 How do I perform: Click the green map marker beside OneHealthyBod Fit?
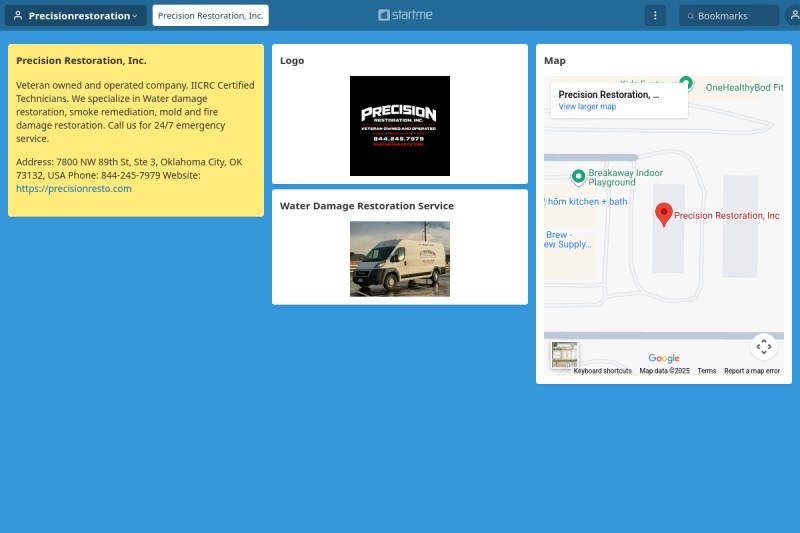coord(686,82)
